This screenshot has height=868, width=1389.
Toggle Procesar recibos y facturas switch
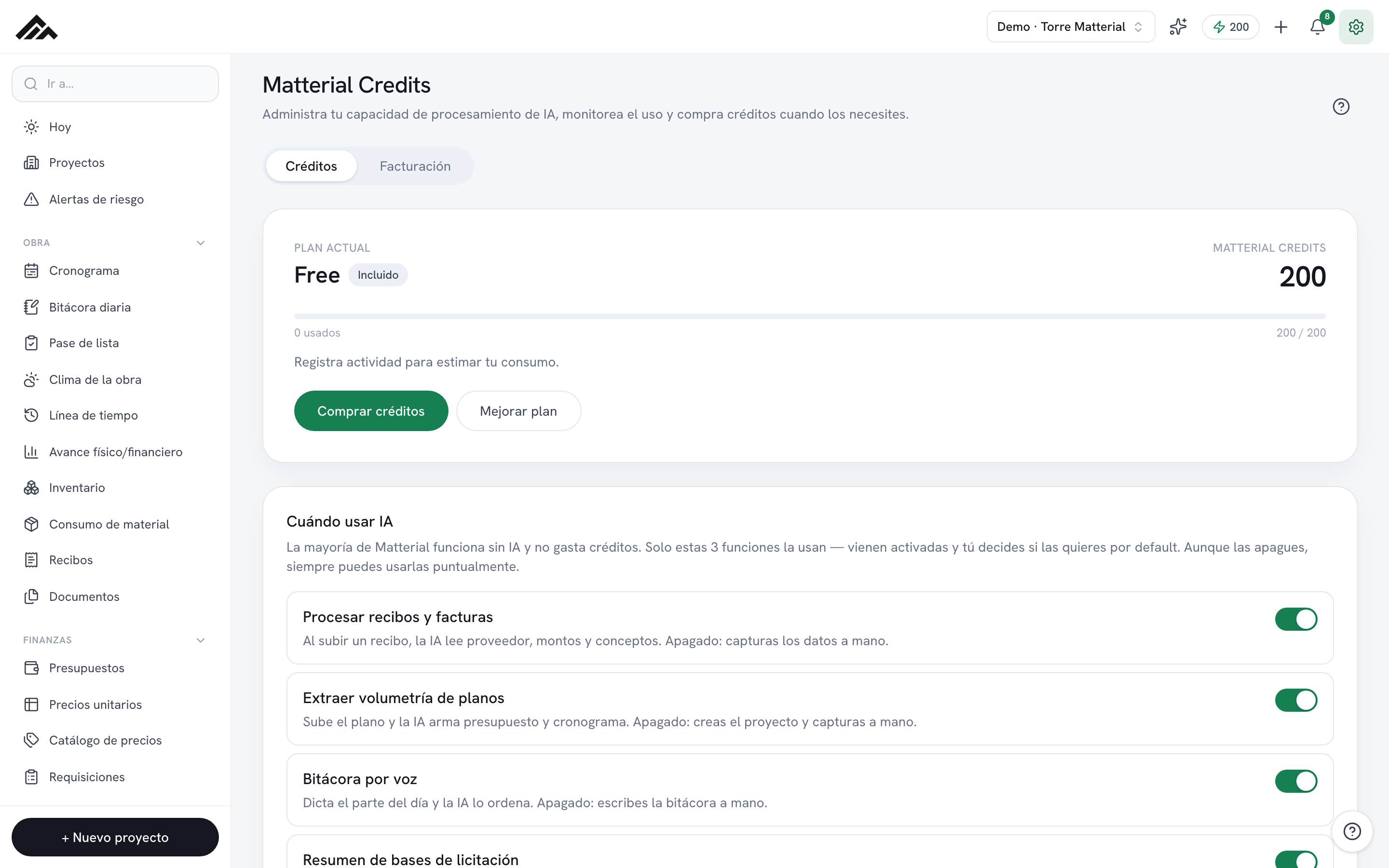pyautogui.click(x=1296, y=619)
